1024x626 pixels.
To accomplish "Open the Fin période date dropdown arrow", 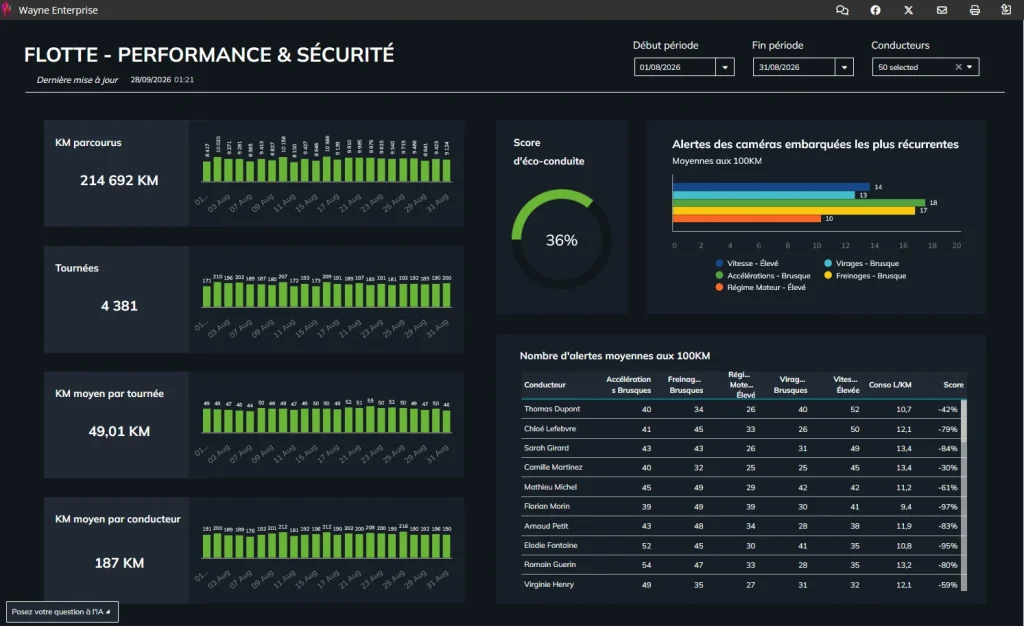I will [844, 67].
